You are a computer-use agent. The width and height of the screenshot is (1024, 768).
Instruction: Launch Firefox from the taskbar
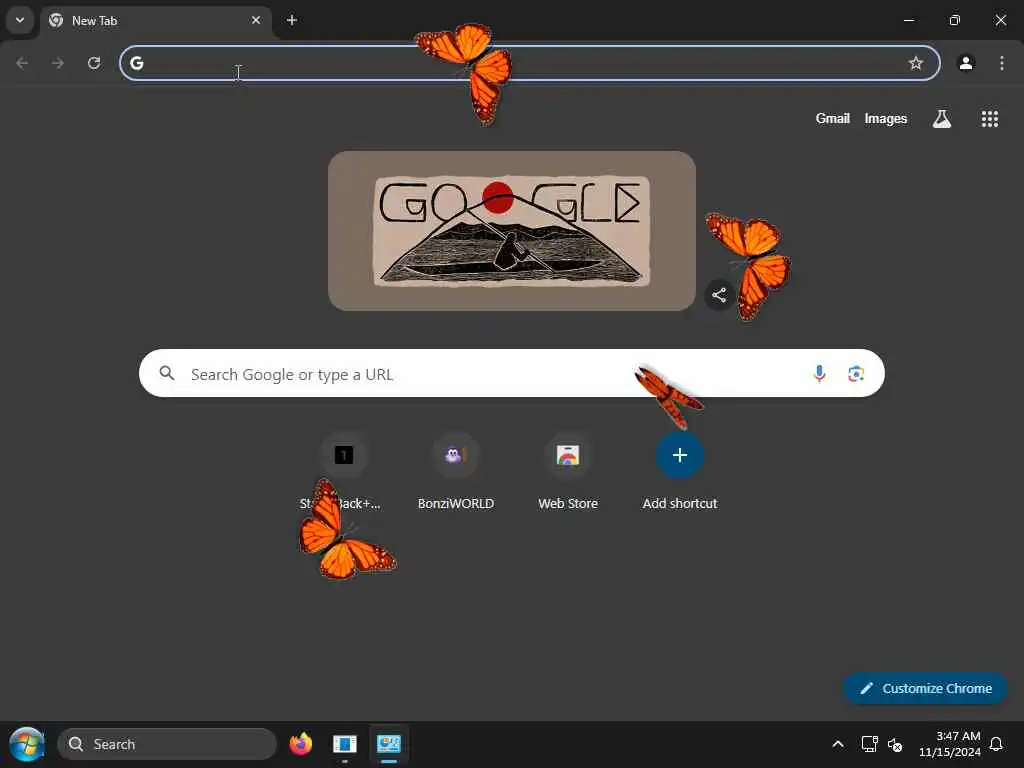click(301, 744)
